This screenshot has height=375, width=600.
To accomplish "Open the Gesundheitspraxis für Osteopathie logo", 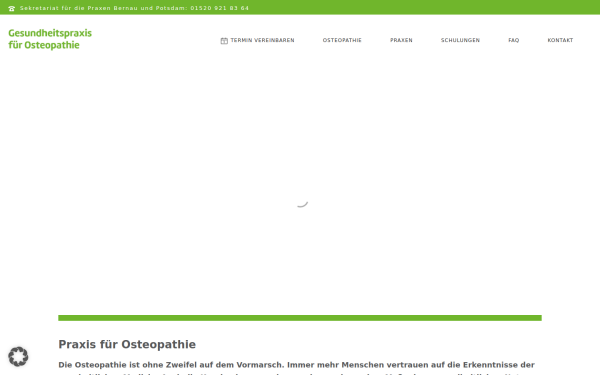I will (x=50, y=39).
